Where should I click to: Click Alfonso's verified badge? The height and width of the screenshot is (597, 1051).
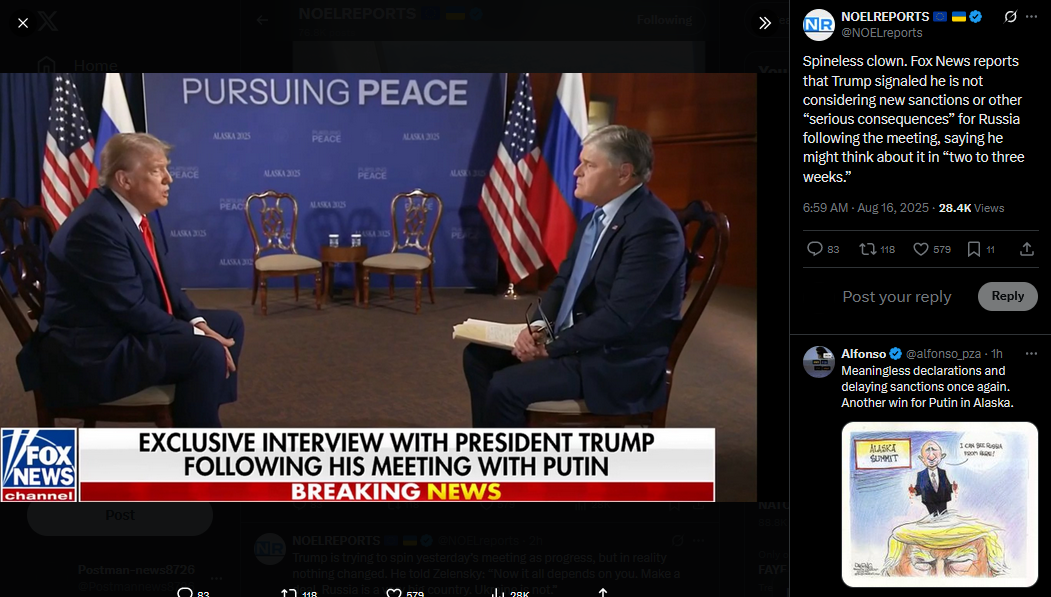tap(895, 354)
